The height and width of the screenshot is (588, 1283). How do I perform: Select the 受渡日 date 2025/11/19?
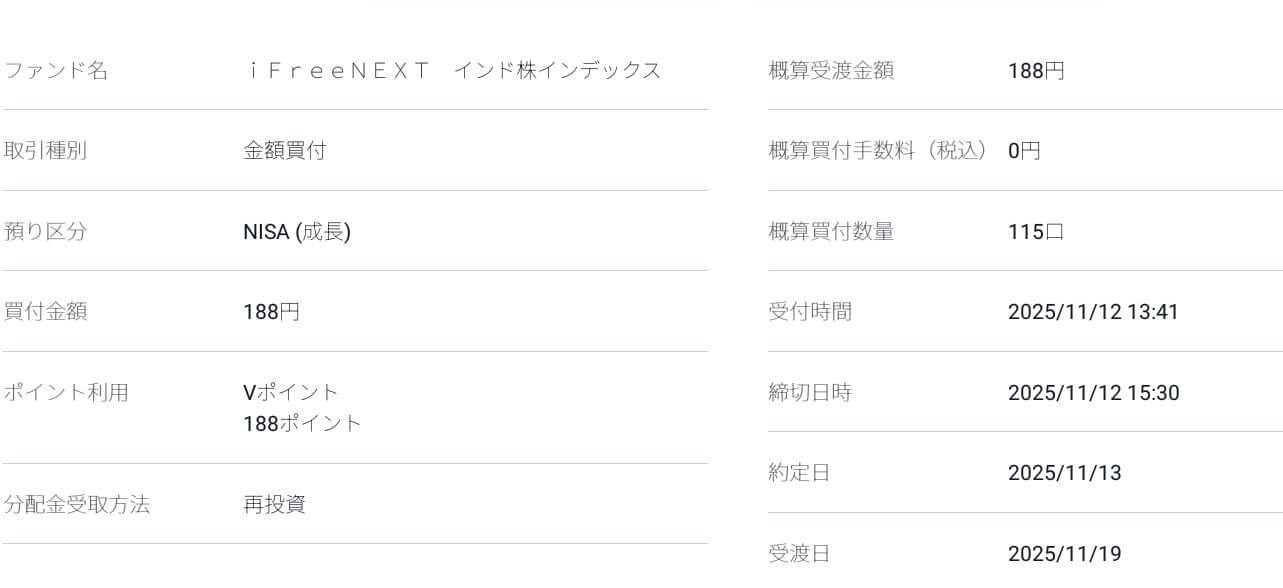pyautogui.click(x=1064, y=554)
